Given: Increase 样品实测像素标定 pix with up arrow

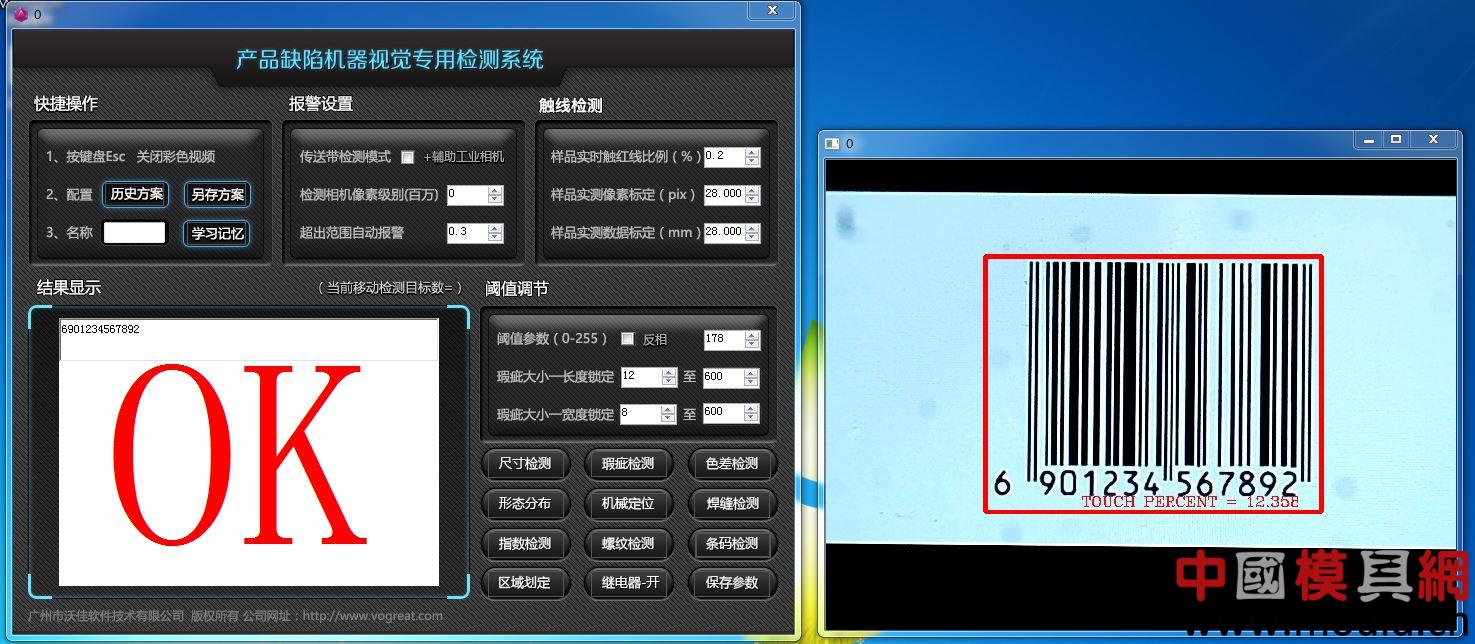Looking at the screenshot, I should (x=752, y=189).
